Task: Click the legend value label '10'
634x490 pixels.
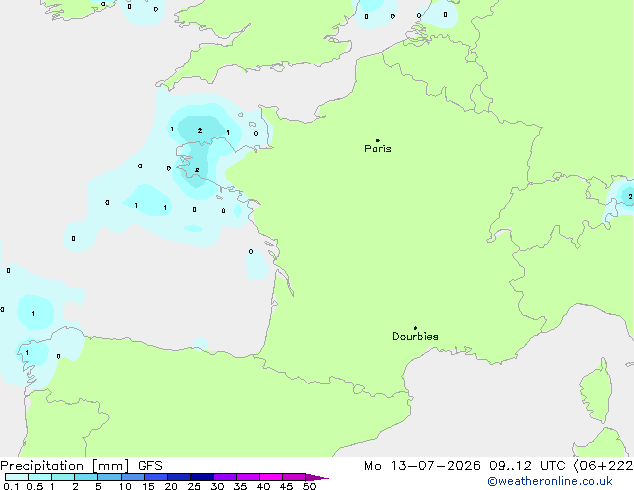Action: pyautogui.click(x=125, y=486)
